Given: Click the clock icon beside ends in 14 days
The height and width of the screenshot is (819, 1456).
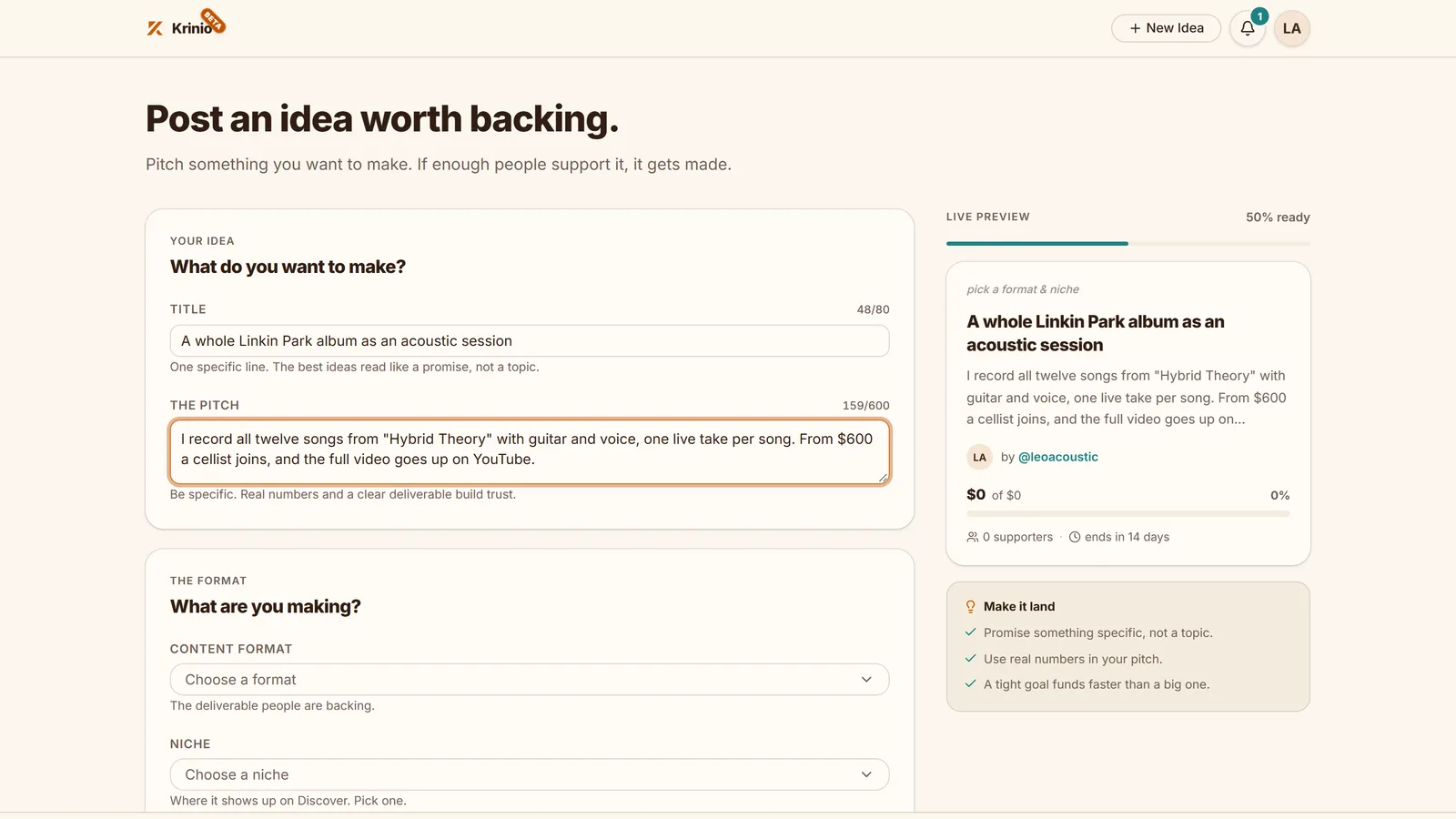Looking at the screenshot, I should [1075, 537].
